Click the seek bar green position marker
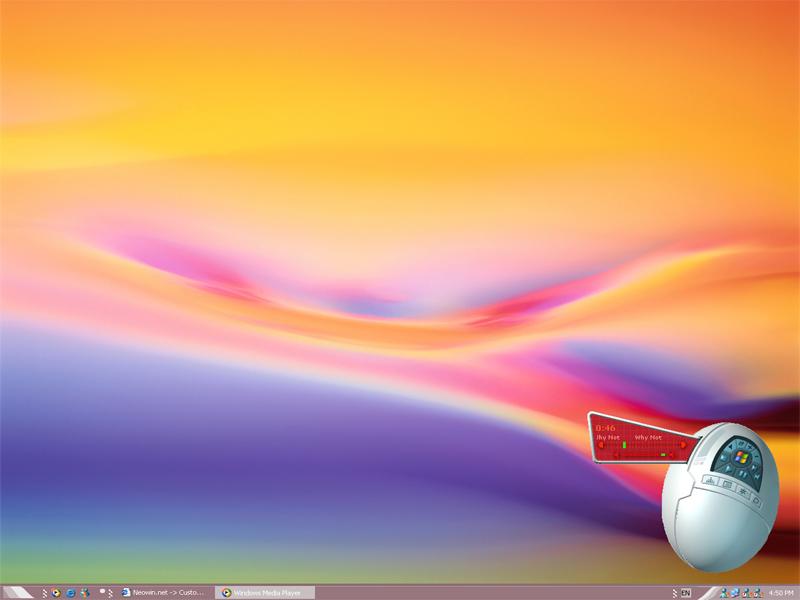The height and width of the screenshot is (600, 800). (x=624, y=444)
